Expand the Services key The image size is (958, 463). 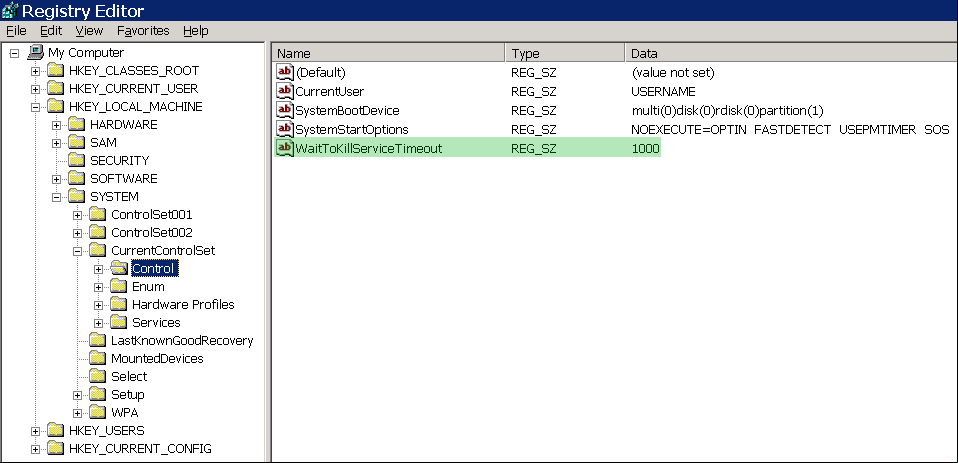click(98, 323)
